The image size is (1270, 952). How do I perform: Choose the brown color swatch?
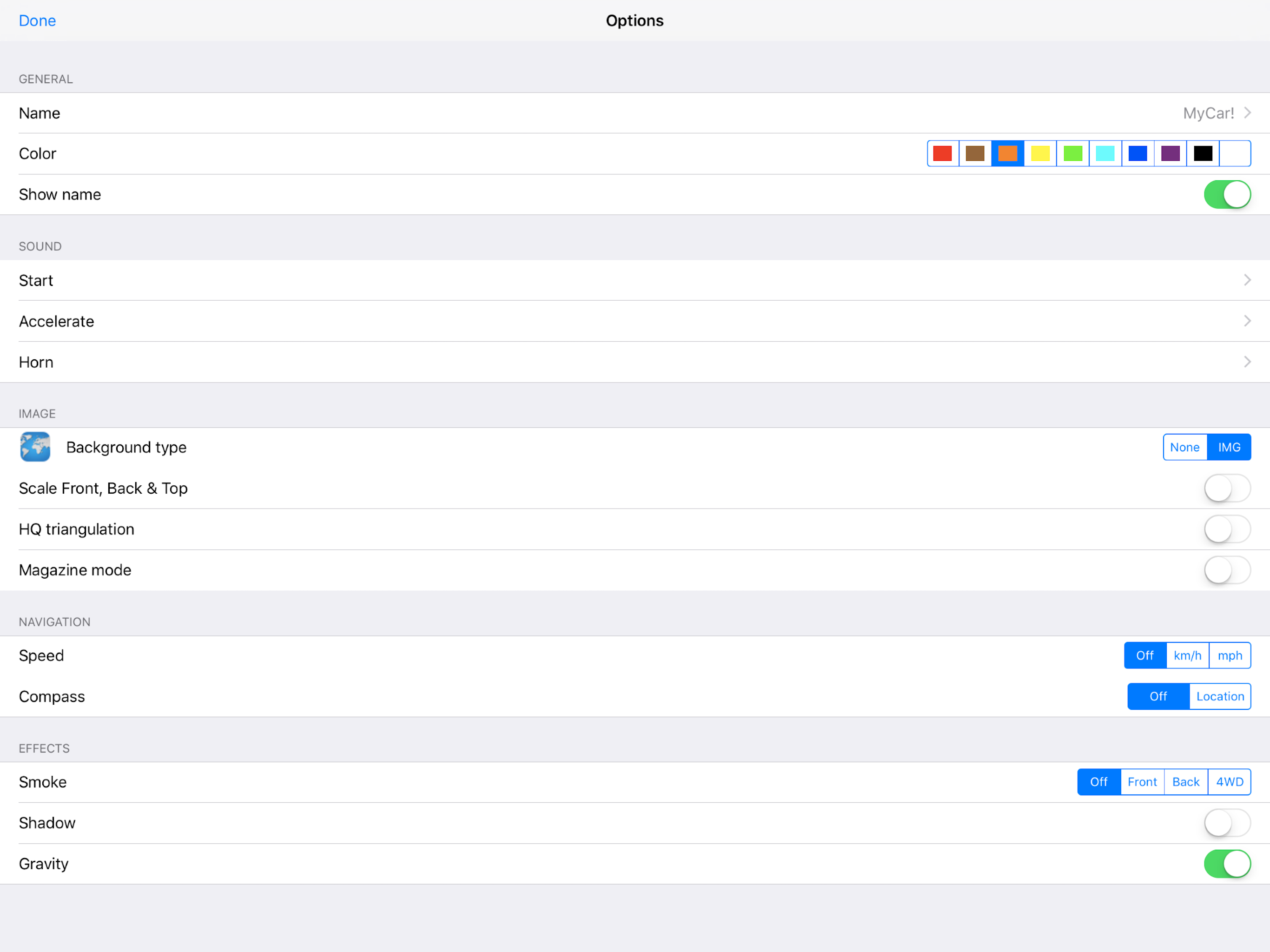coord(975,153)
